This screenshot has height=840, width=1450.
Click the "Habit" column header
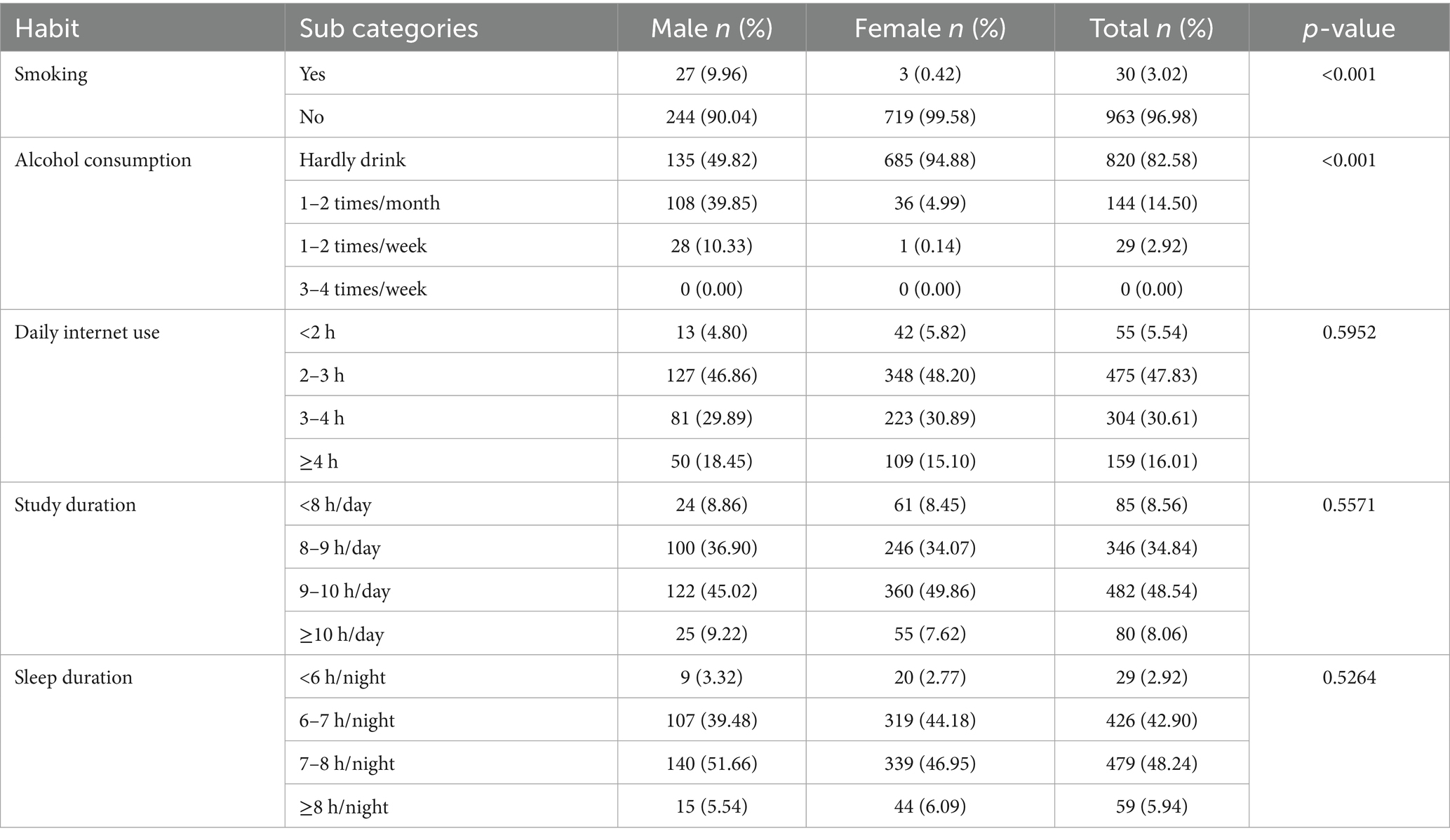(47, 28)
